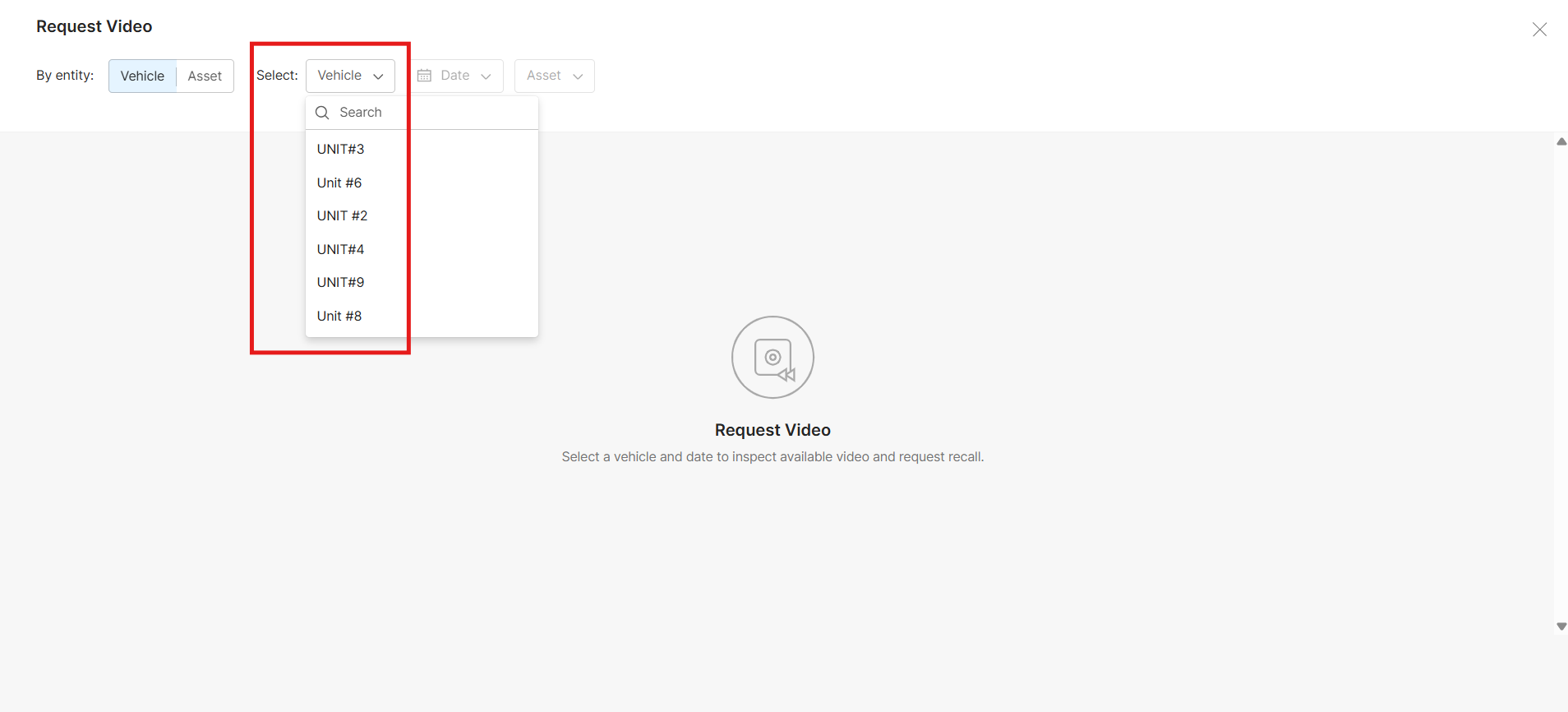Screen dimensions: 1568x712
Task: Click the video recall camera icon
Action: (x=772, y=358)
